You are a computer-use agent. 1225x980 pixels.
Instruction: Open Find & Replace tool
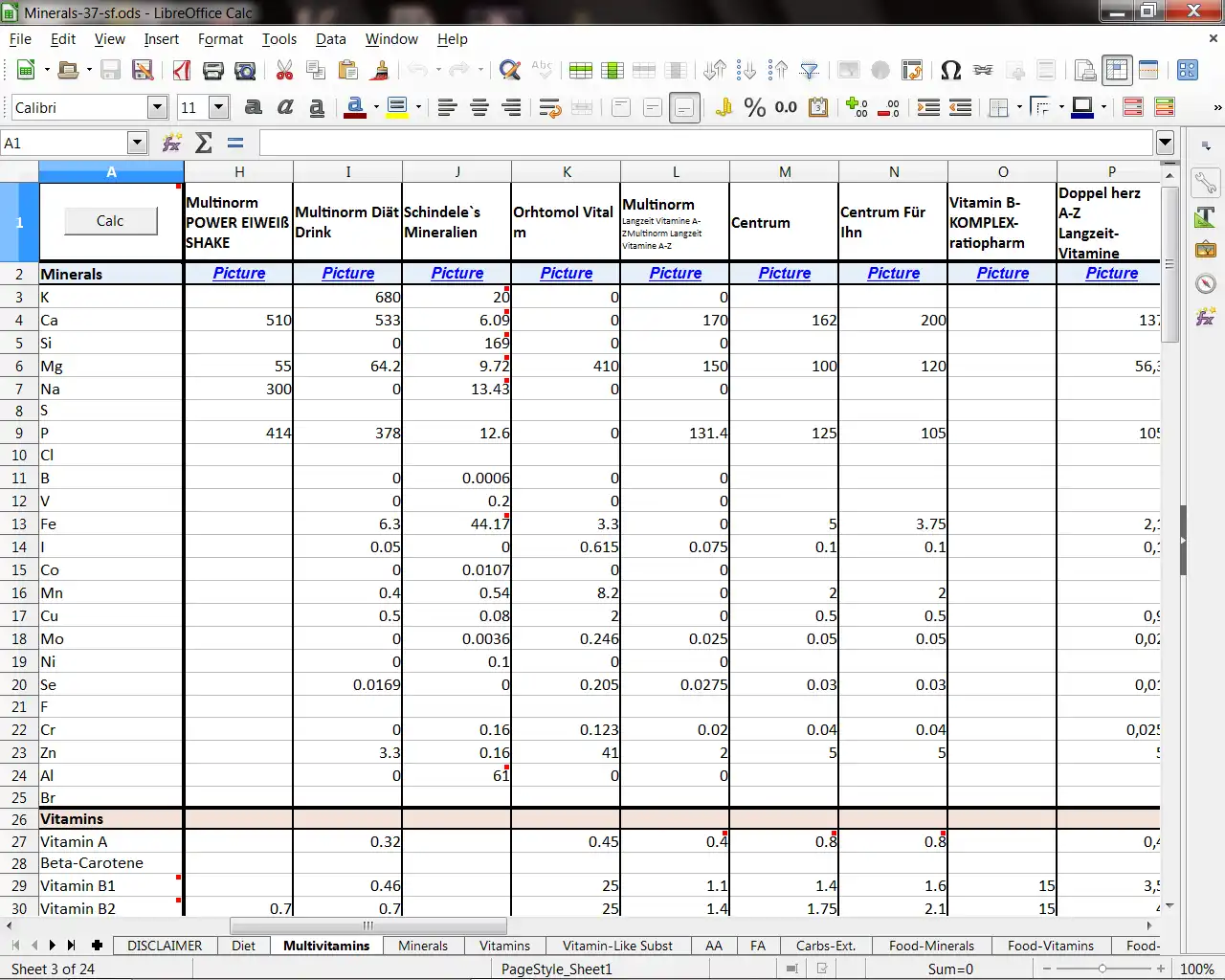510,70
